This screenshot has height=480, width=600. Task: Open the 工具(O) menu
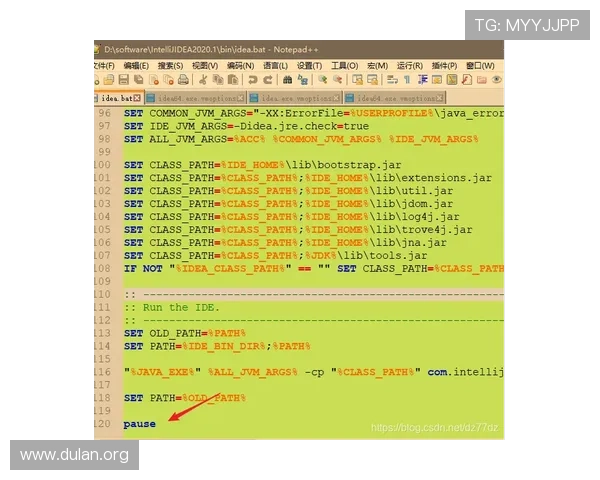(344, 66)
